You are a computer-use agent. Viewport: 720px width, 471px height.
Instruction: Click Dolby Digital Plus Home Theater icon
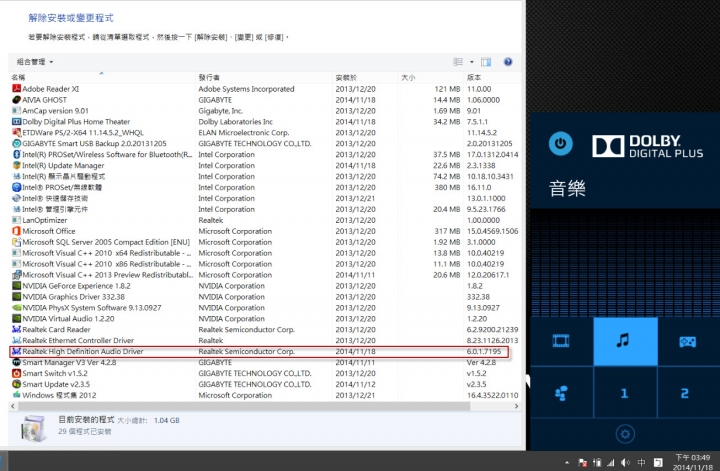click(x=16, y=122)
